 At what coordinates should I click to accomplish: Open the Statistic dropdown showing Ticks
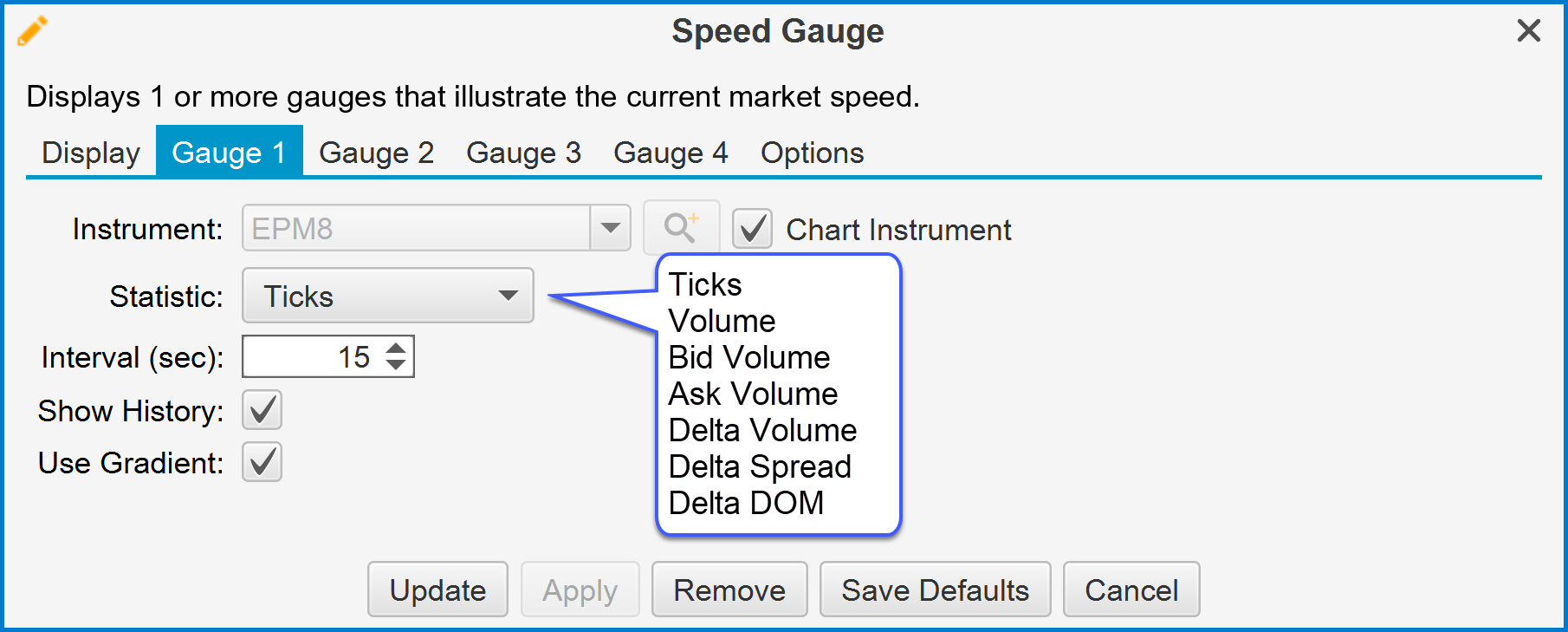point(387,296)
